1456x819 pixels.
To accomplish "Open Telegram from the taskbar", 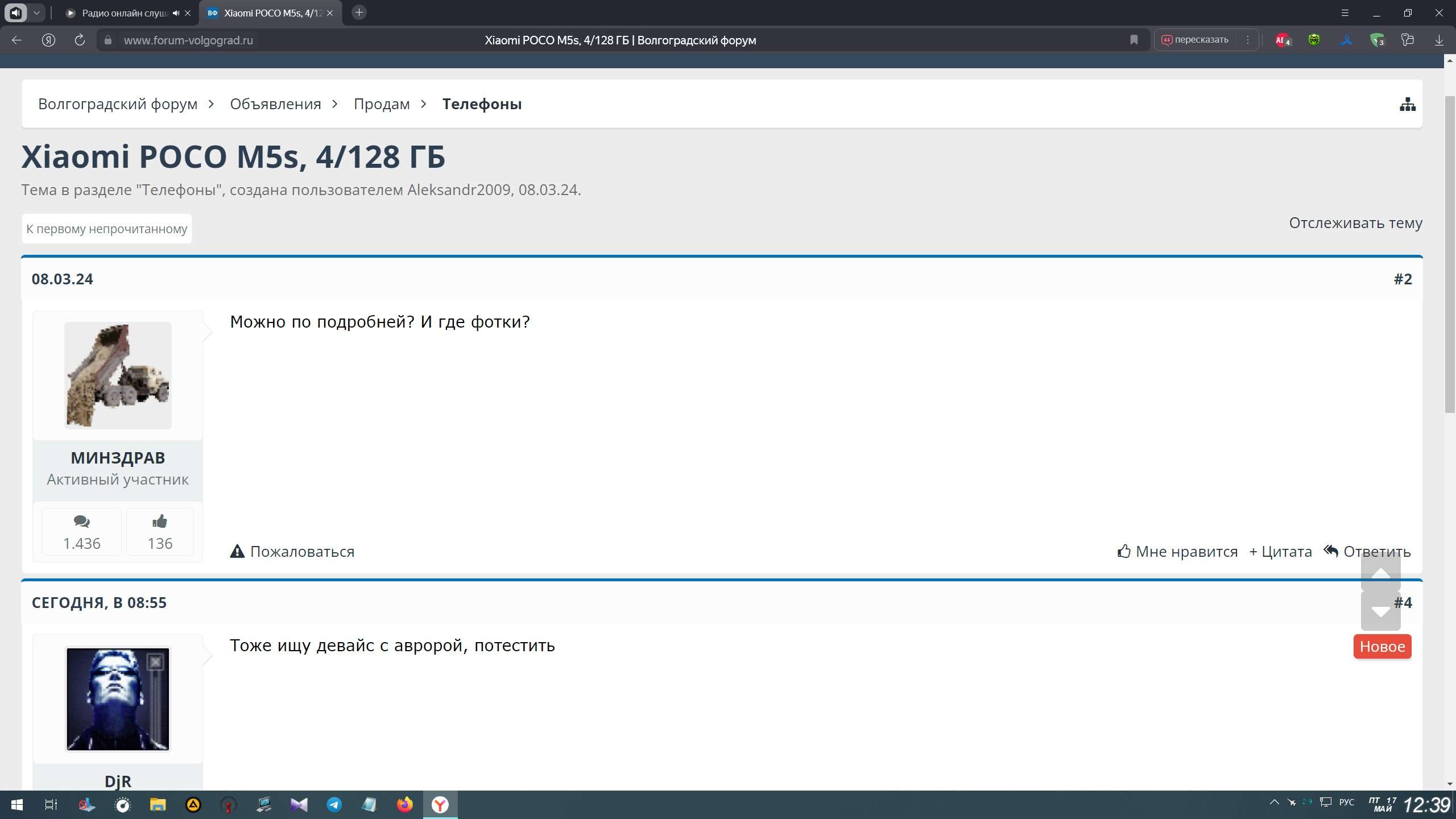I will [334, 804].
